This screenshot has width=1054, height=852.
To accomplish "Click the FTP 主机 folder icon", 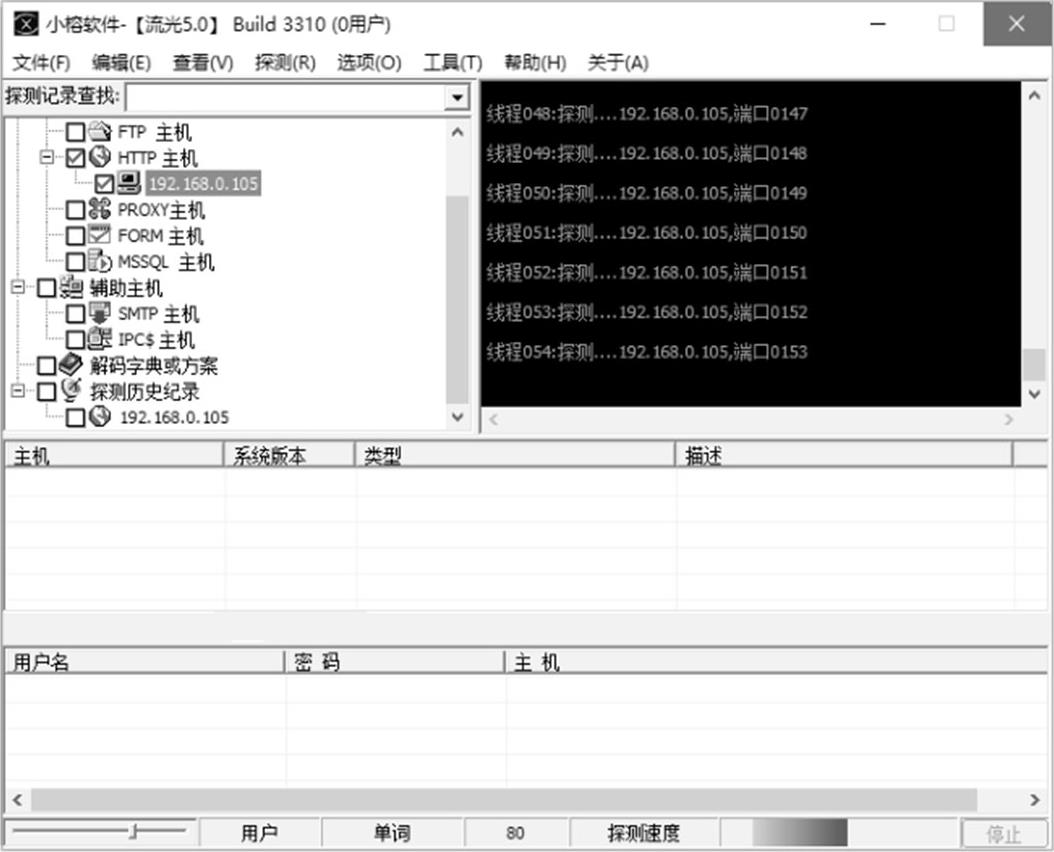I will 99,130.
